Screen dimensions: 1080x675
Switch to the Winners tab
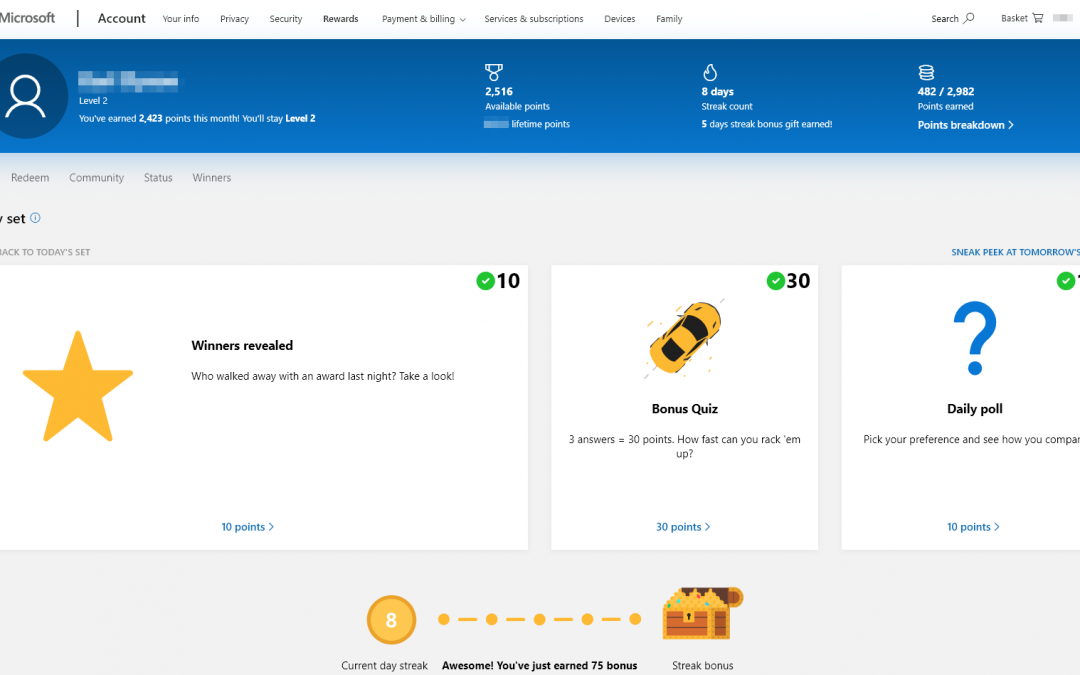(211, 178)
